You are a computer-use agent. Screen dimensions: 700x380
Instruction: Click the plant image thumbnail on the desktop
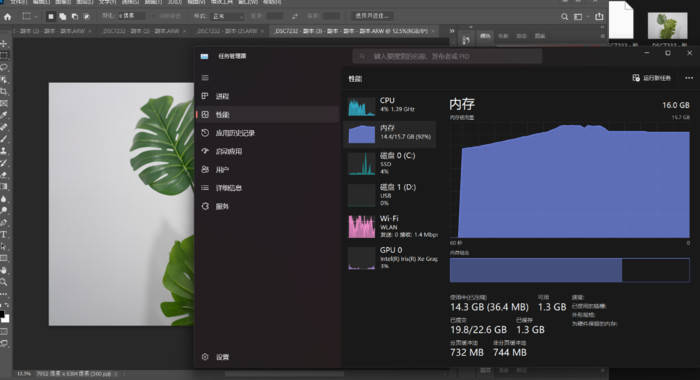pos(667,26)
